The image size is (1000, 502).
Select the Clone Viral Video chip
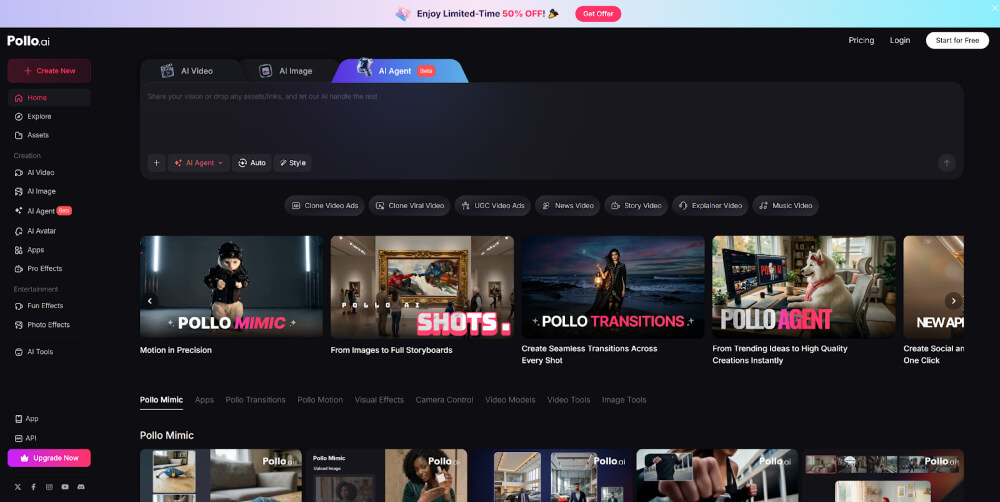point(409,205)
